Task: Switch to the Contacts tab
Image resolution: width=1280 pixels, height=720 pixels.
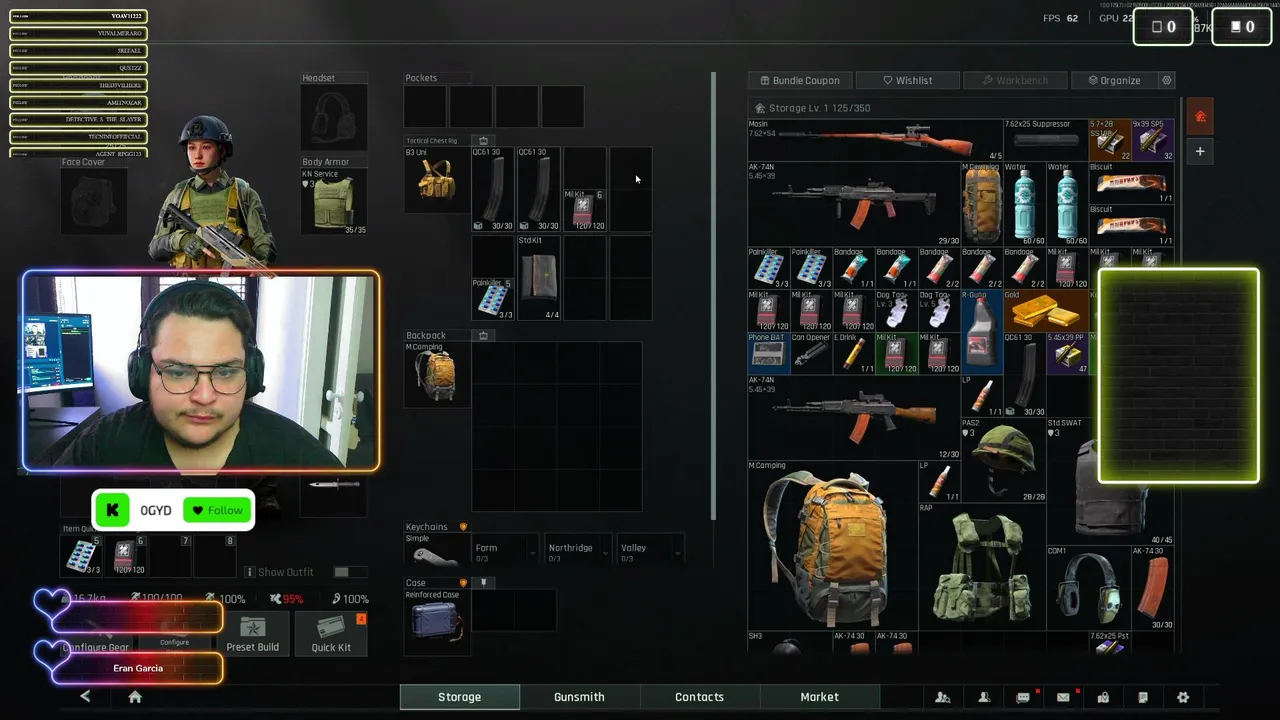Action: point(699,697)
